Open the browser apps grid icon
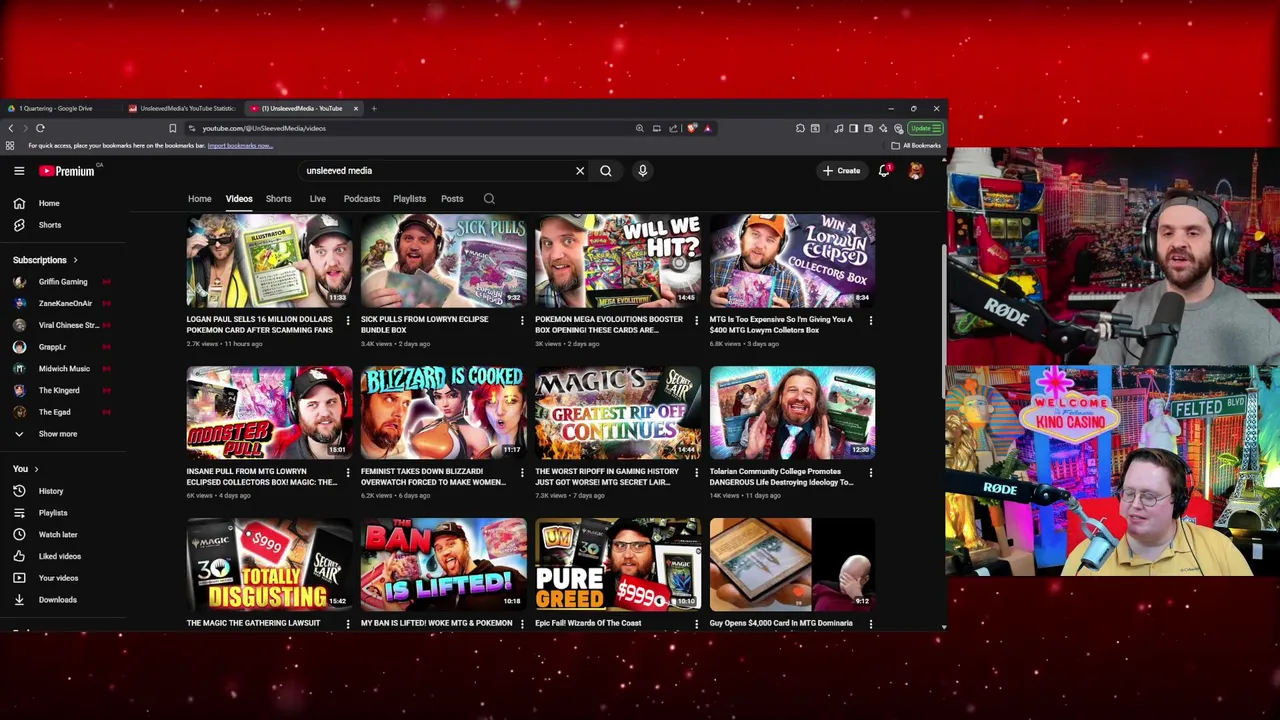Viewport: 1280px width, 720px height. 10,146
